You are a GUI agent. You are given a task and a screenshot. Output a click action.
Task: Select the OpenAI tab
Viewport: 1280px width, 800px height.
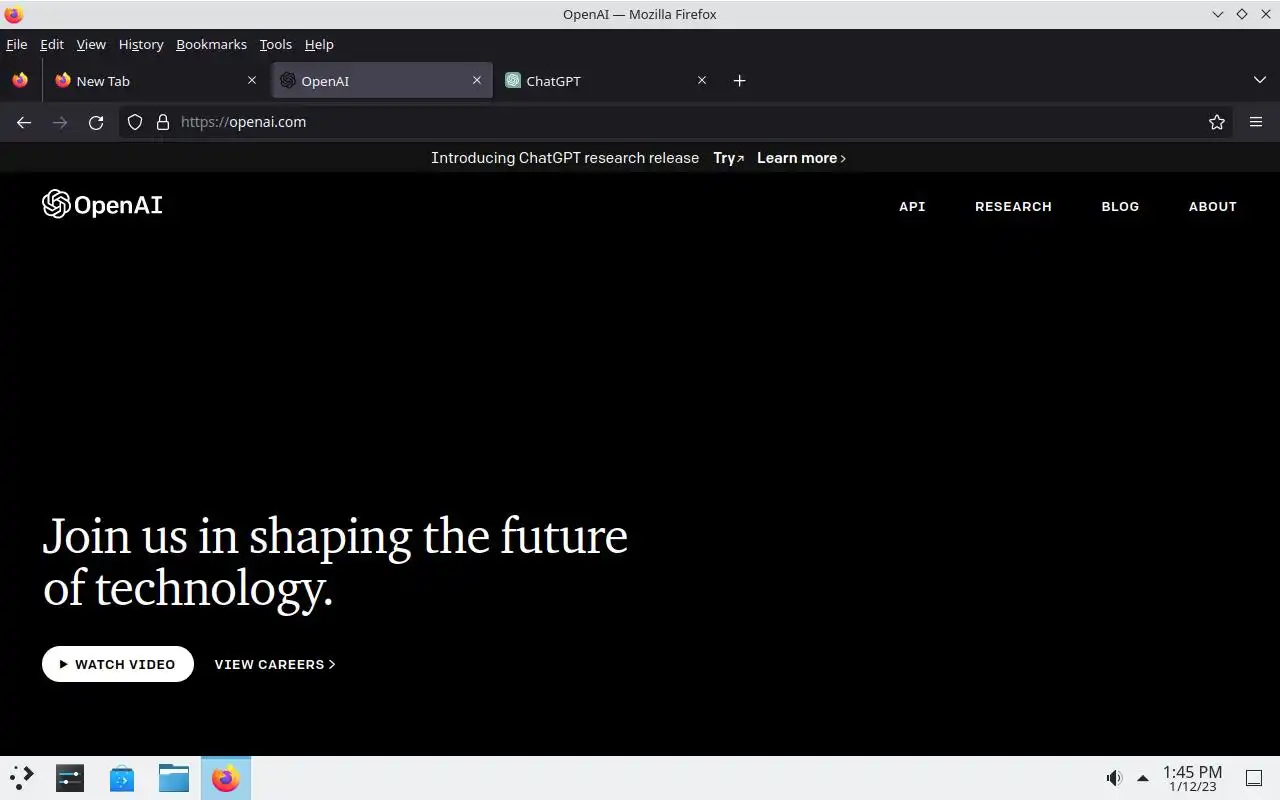click(382, 81)
